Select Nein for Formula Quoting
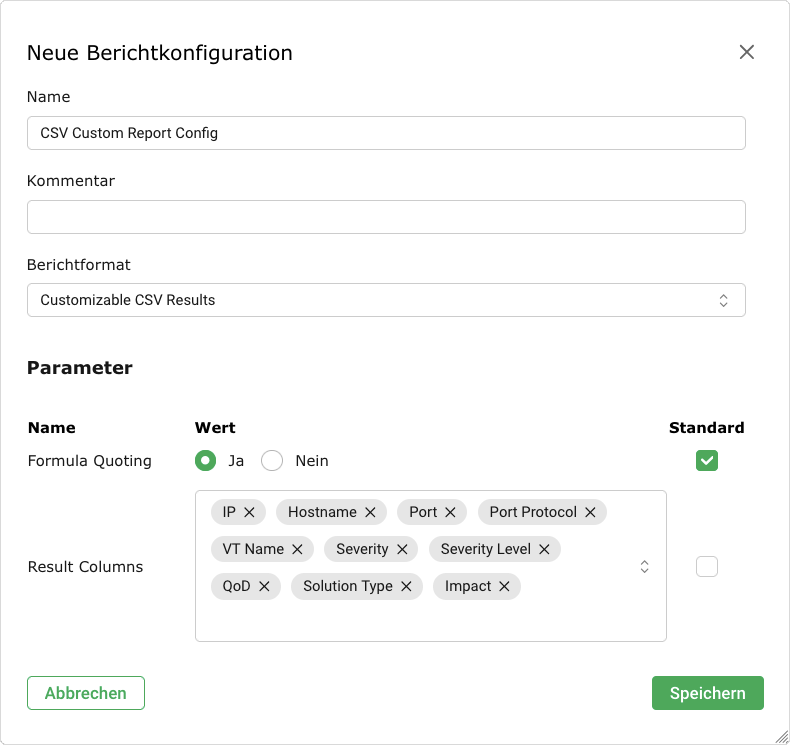 coord(272,461)
